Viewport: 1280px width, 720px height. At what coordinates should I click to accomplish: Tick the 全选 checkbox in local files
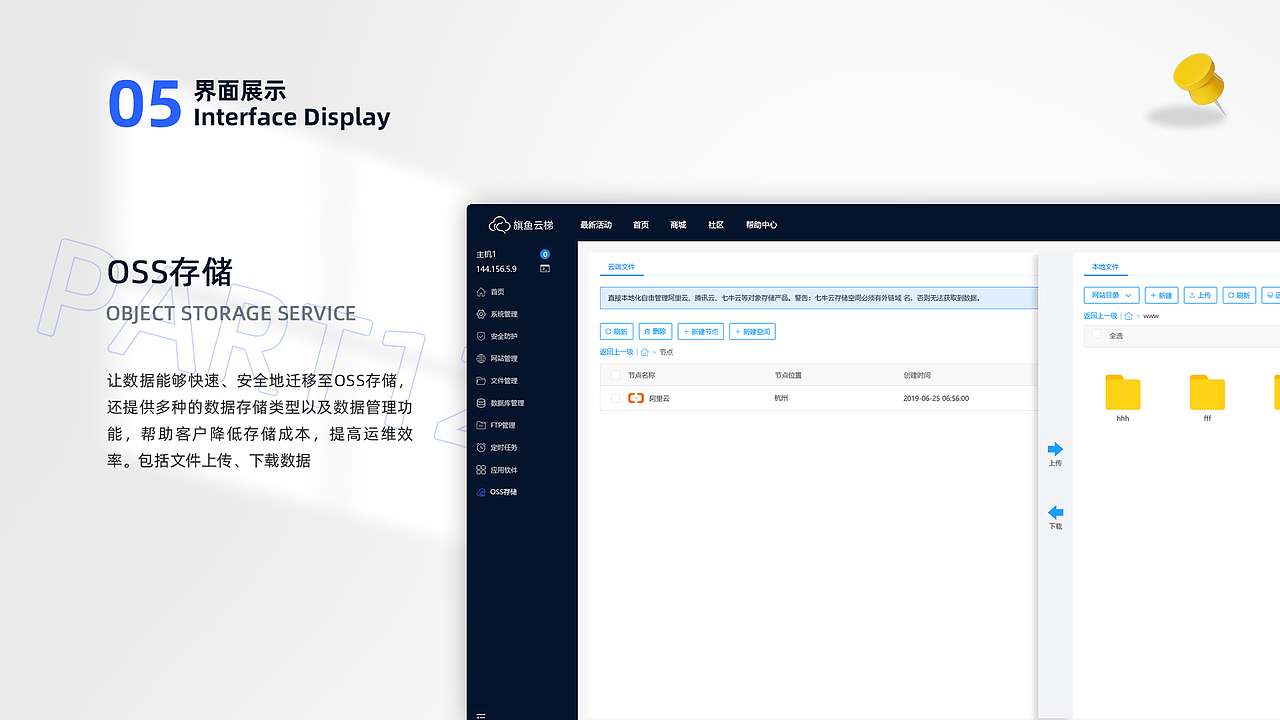pos(1096,335)
